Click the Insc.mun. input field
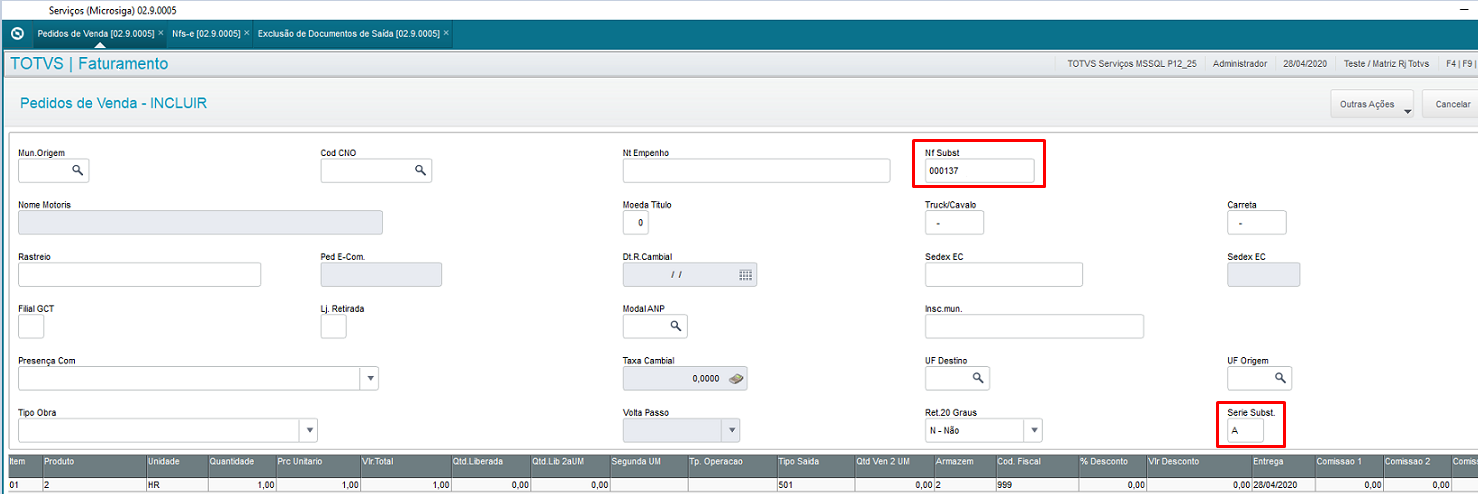Viewport: 1478px width, 494px height. point(1034,327)
